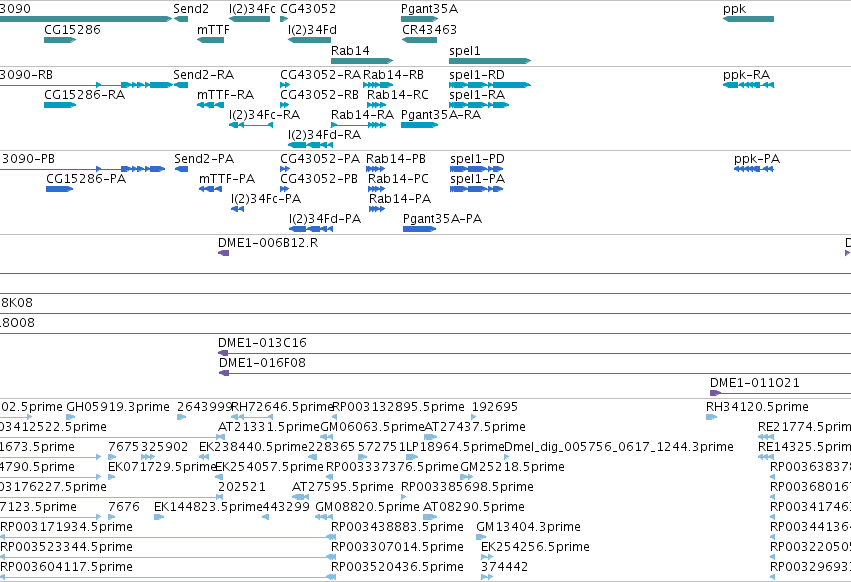Select the 192695 EST marker
Image resolution: width=851 pixels, height=582 pixels.
pyautogui.click(x=474, y=417)
